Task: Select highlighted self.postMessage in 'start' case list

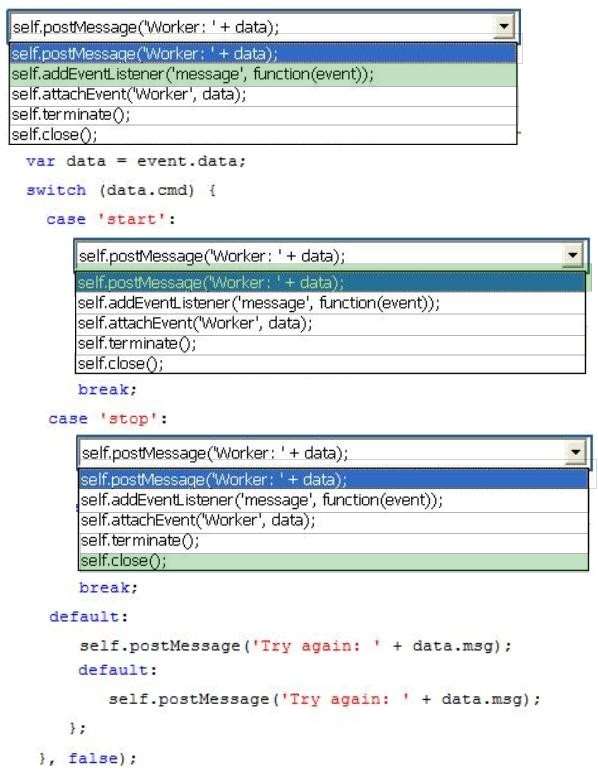Action: (330, 282)
